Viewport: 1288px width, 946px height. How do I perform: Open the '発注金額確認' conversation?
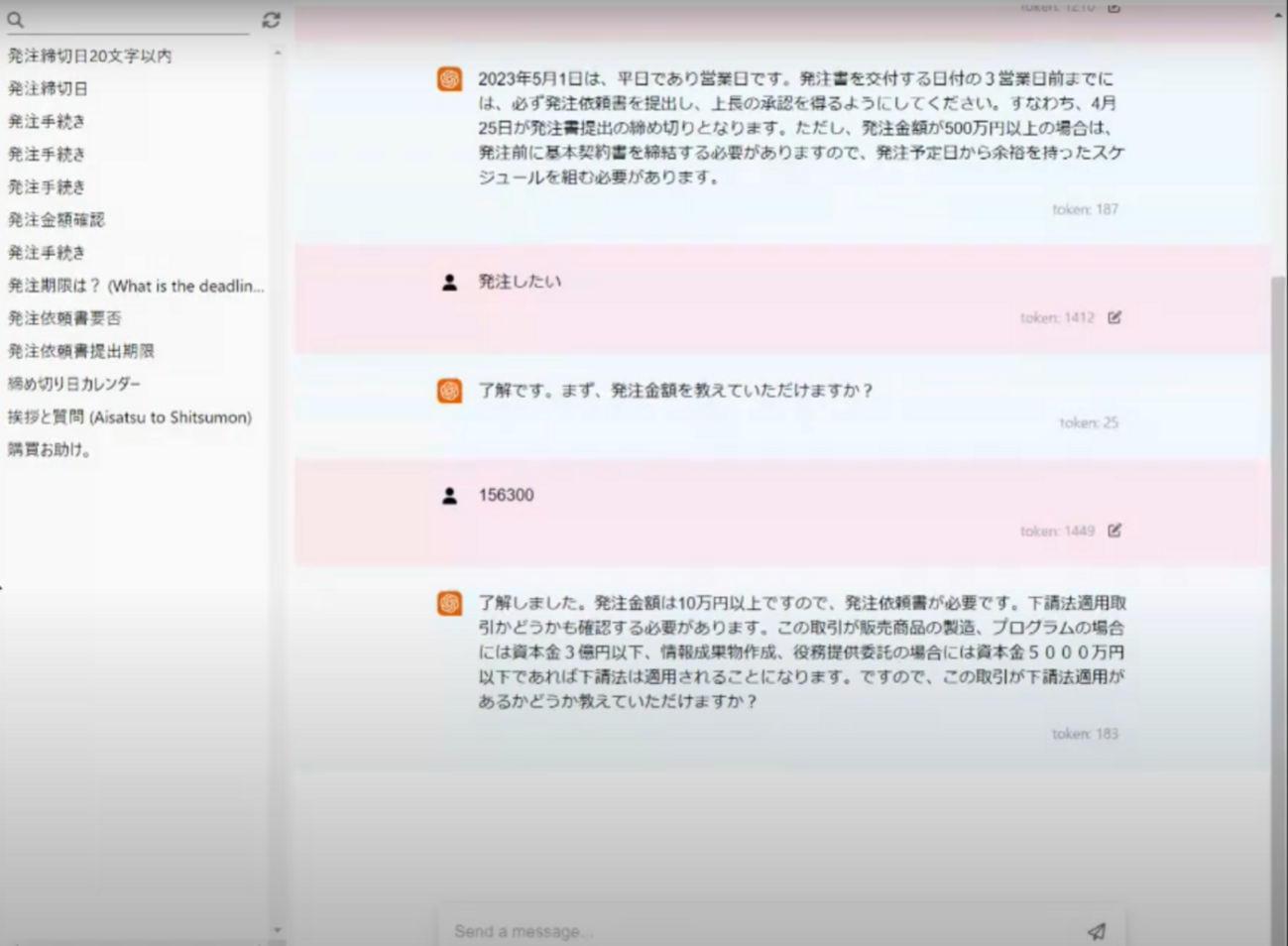tap(57, 220)
